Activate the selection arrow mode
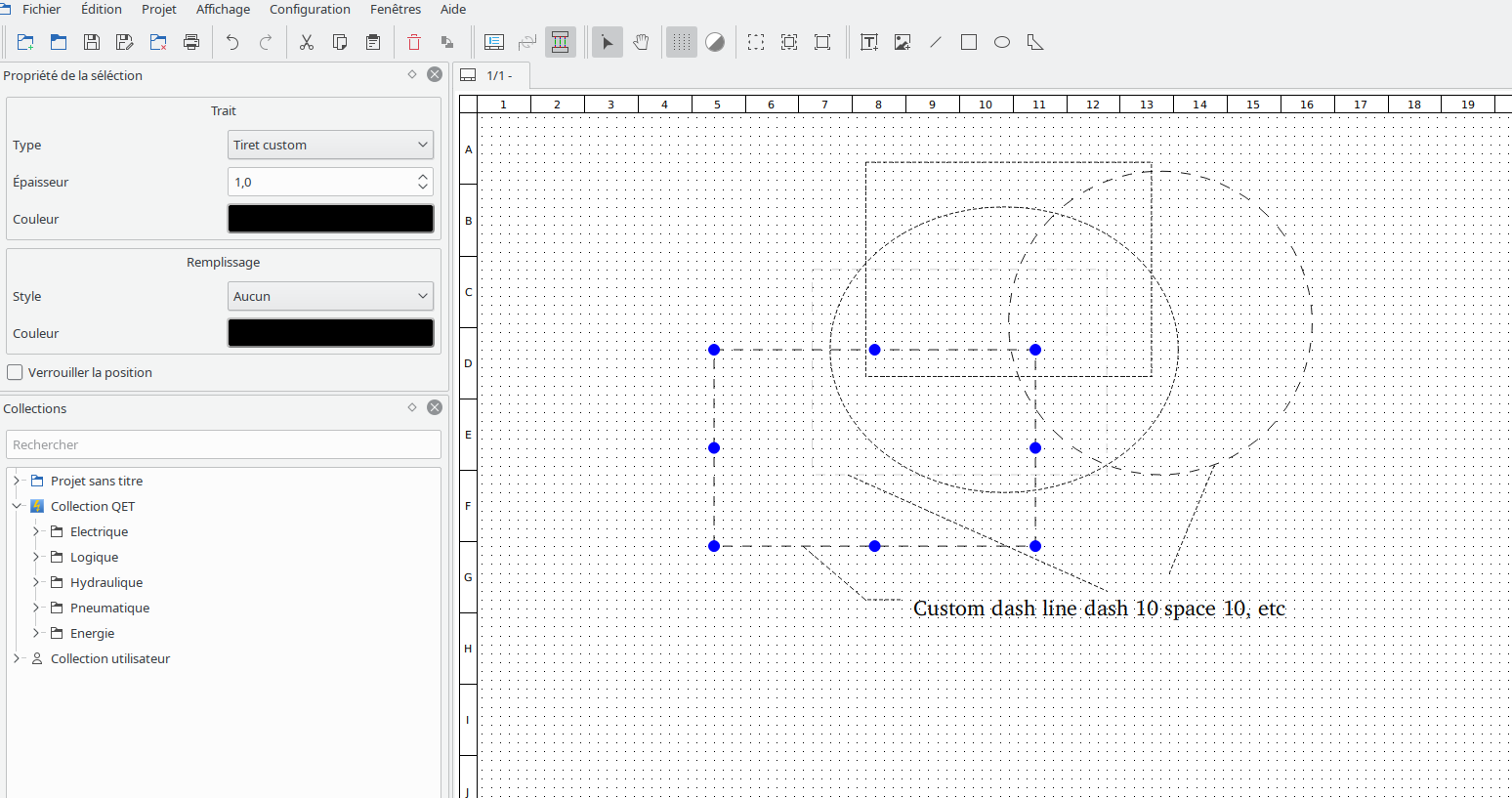1512x798 pixels. [608, 42]
